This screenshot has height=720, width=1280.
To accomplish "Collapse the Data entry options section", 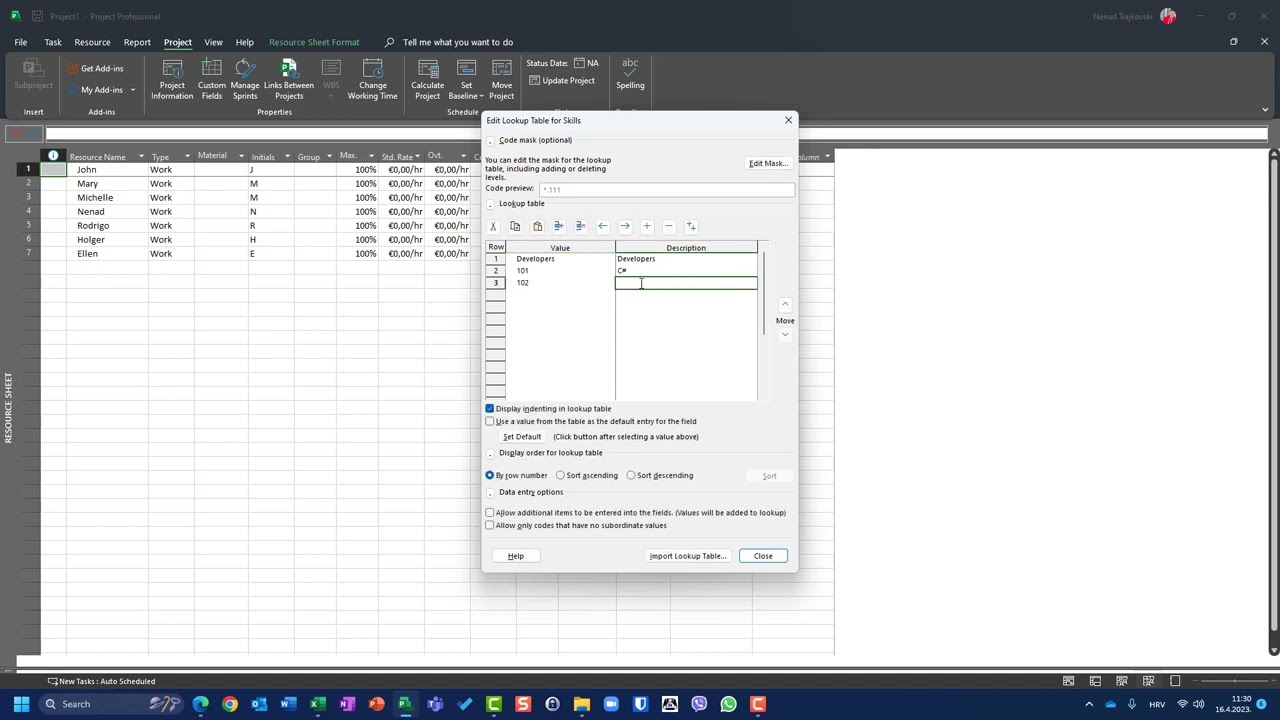I will tap(490, 493).
